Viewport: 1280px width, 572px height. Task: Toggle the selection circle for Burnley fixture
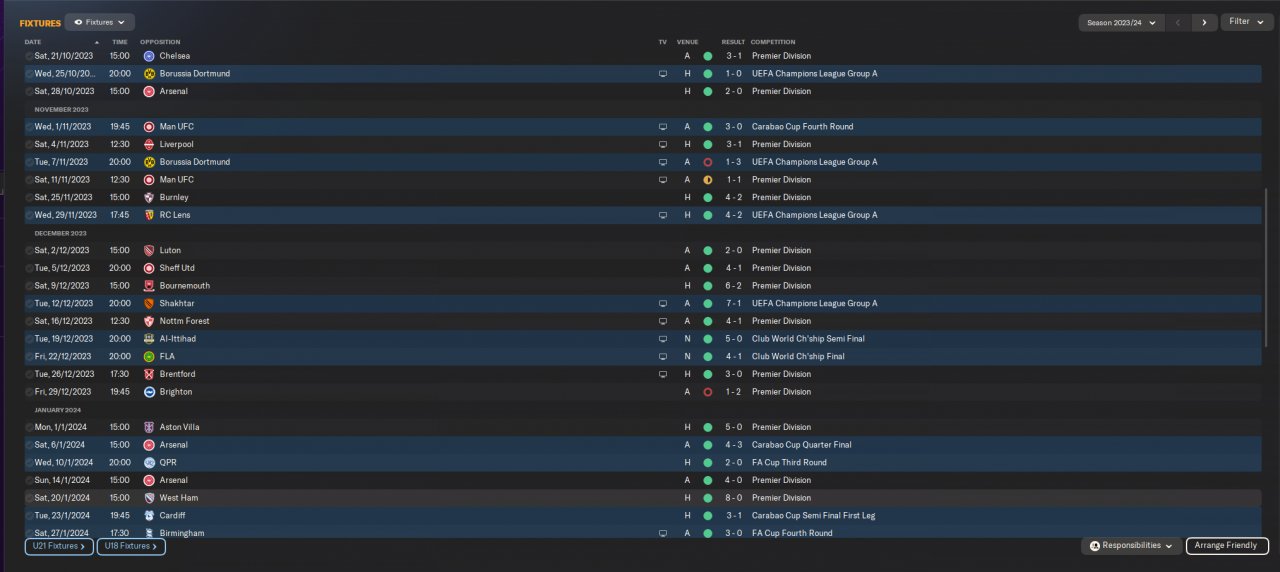29,198
